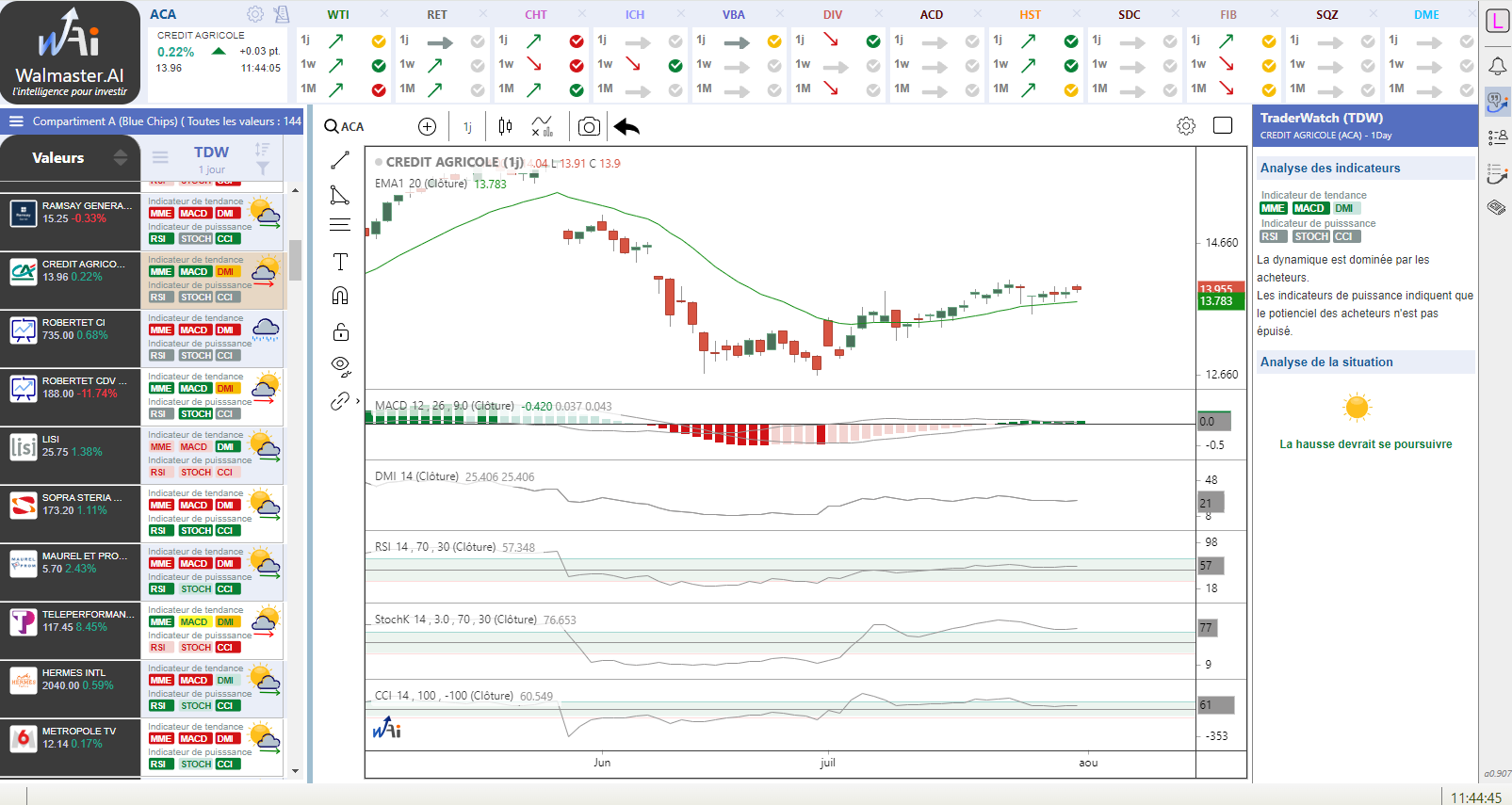Click the text annotation tool

340,262
